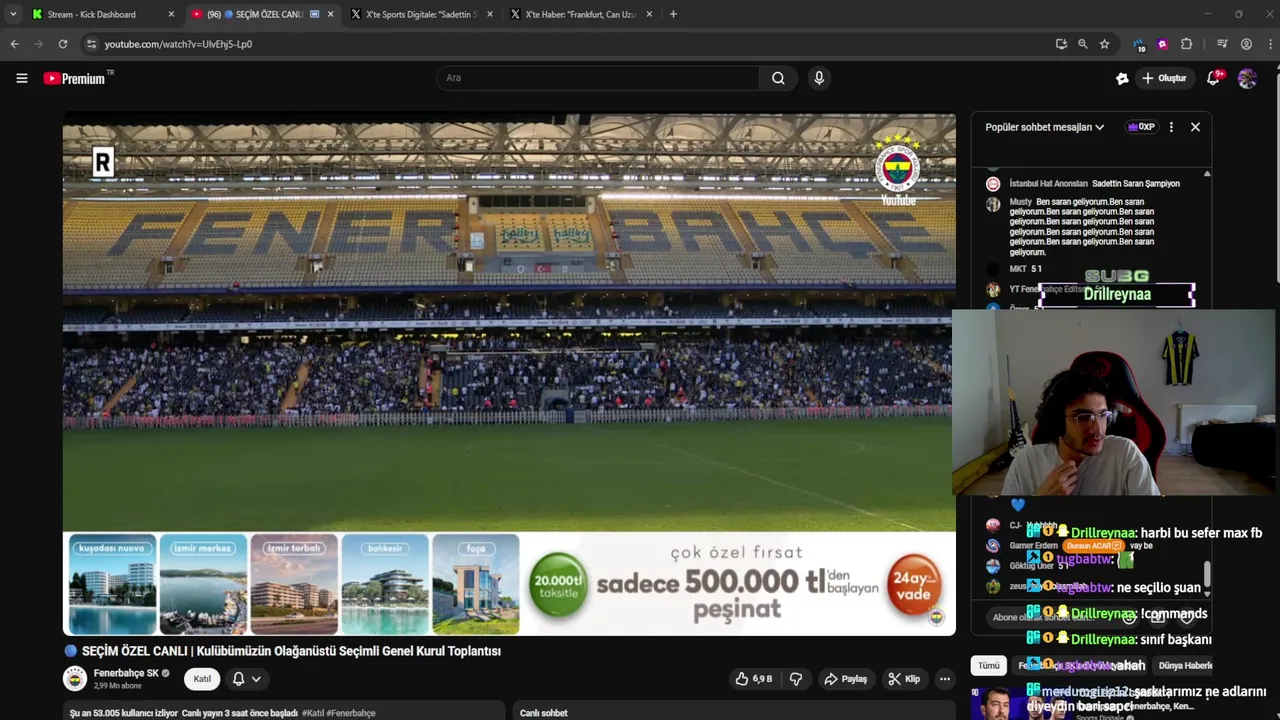The width and height of the screenshot is (1280, 720).
Task: Expand Popüler sohbet mesajları dropdown
Action: 1045,127
